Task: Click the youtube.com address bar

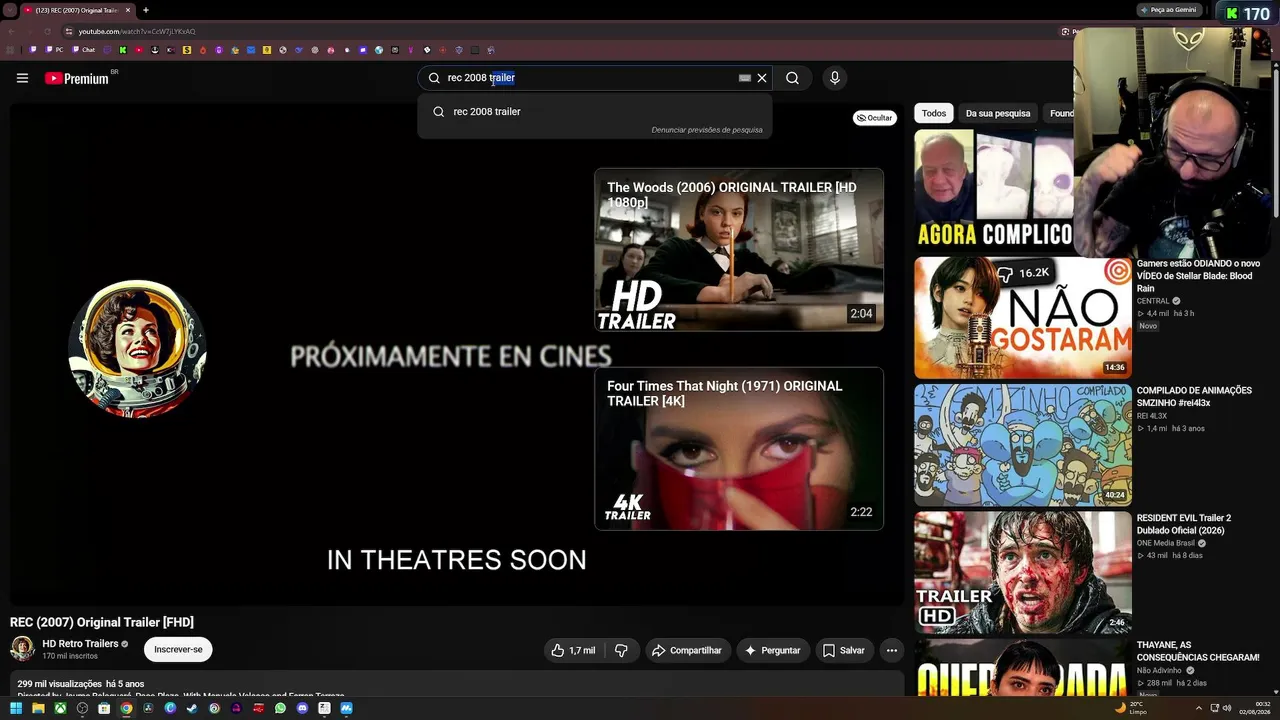Action: (x=560, y=31)
